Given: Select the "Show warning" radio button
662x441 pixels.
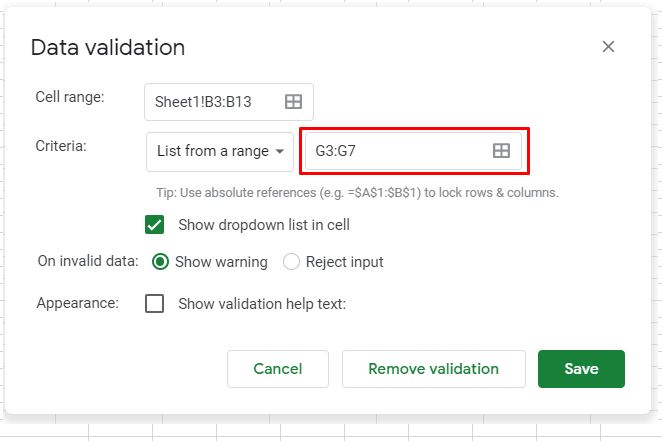Looking at the screenshot, I should click(160, 262).
